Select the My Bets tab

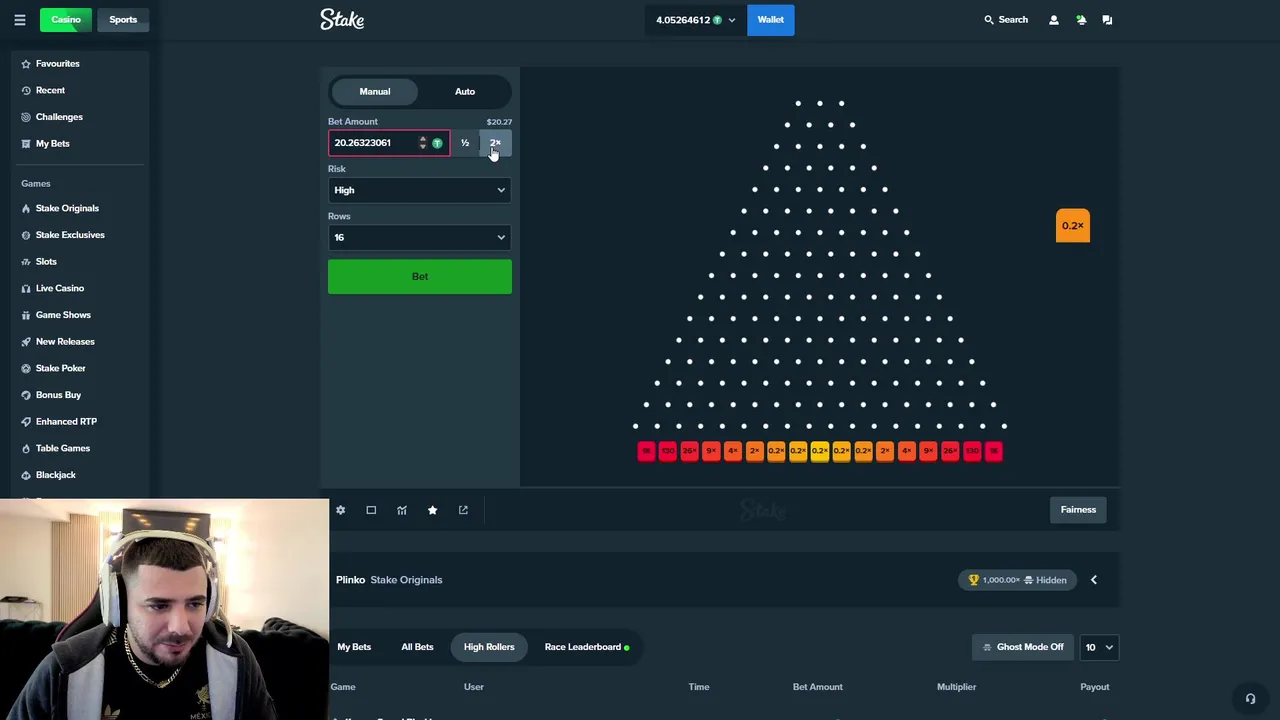[x=354, y=647]
